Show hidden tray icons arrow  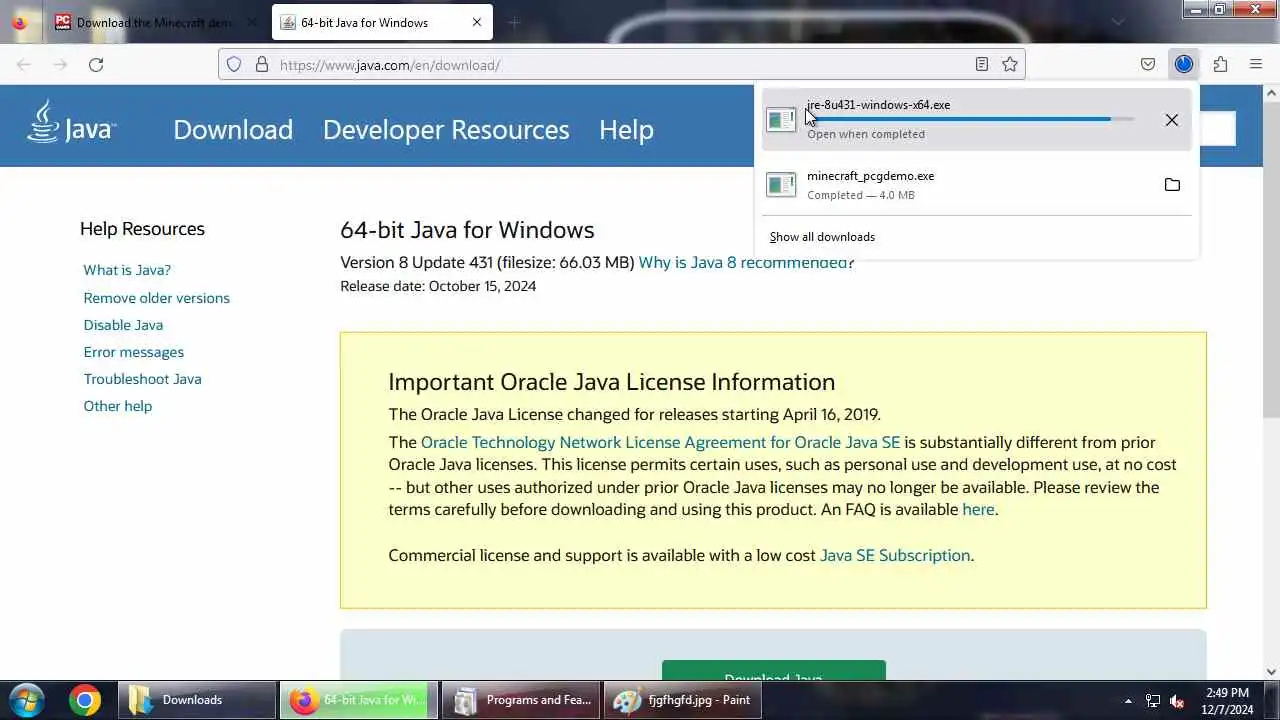tap(1128, 701)
